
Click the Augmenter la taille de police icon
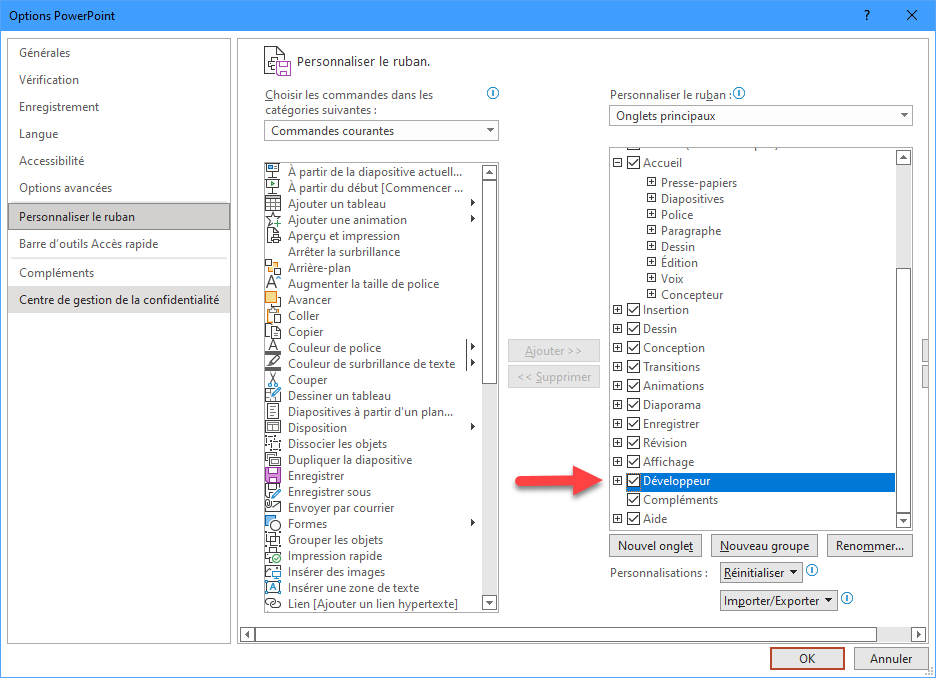click(x=273, y=283)
